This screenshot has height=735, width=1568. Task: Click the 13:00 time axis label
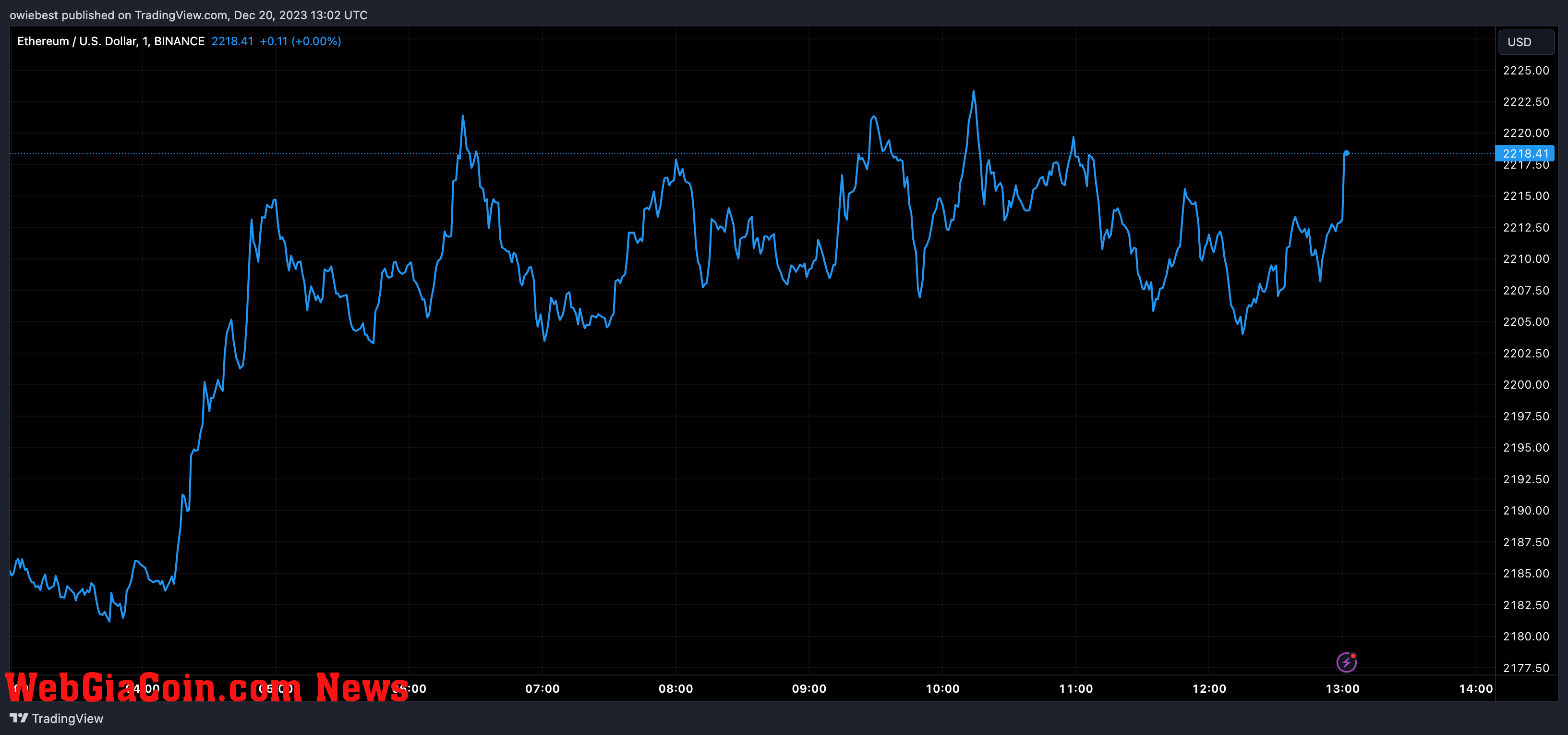point(1342,689)
